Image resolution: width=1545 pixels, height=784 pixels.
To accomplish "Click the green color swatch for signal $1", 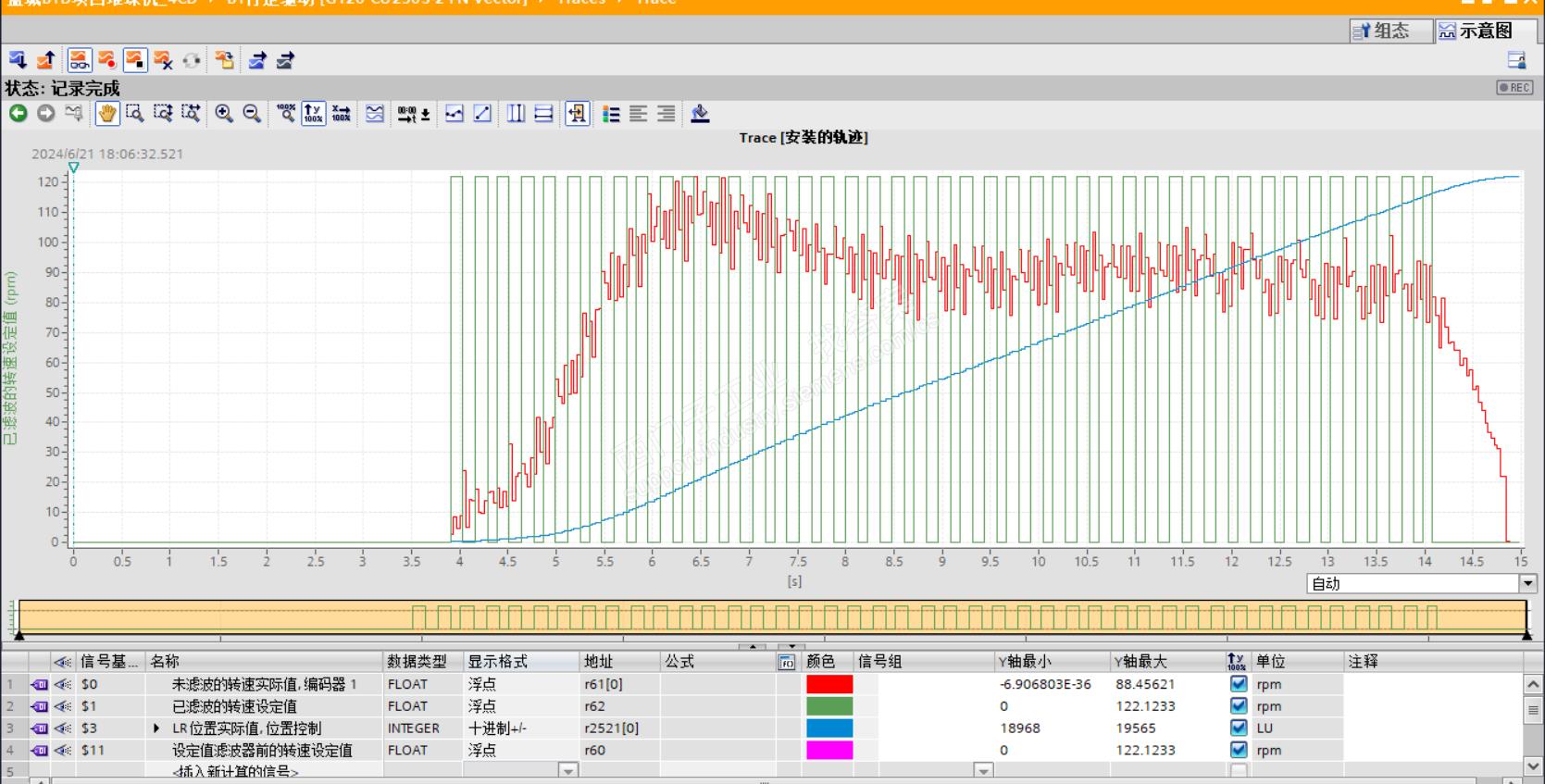I will [829, 706].
